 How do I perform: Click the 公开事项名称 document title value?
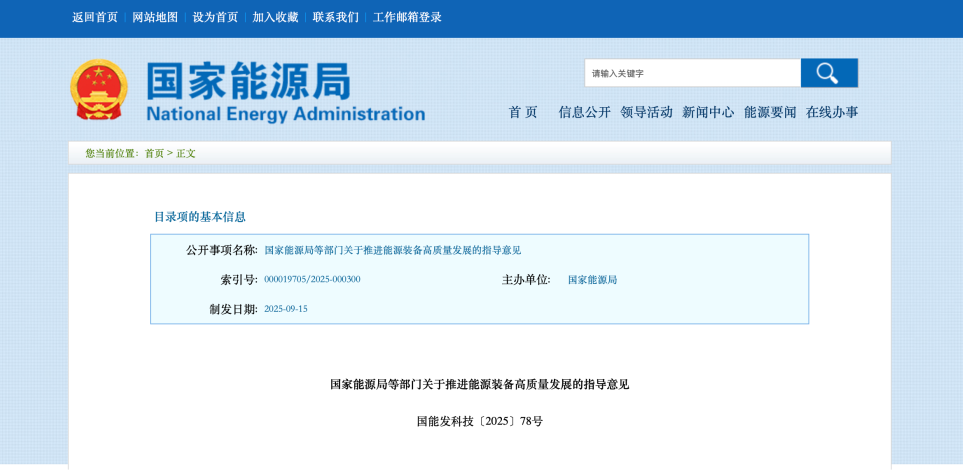(392, 250)
